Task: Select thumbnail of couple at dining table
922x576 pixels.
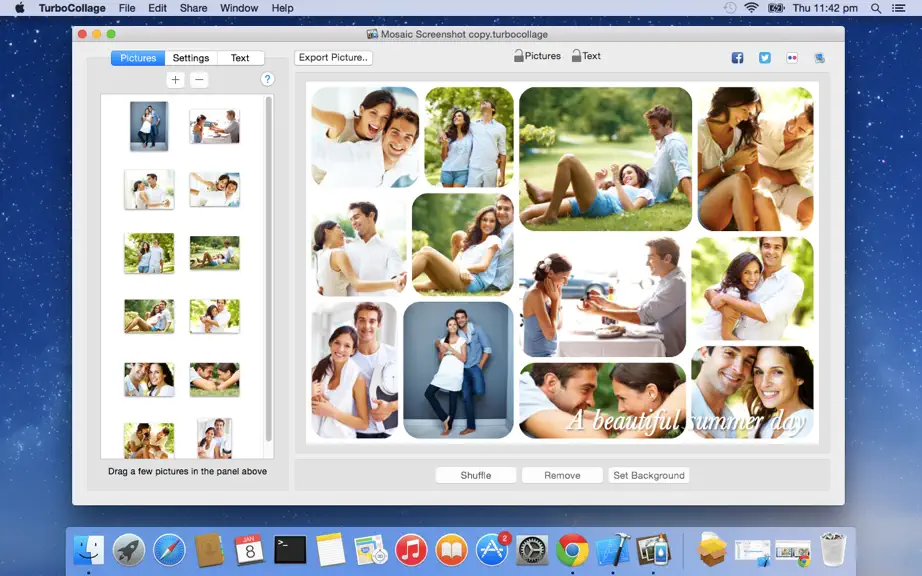Action: tap(215, 126)
